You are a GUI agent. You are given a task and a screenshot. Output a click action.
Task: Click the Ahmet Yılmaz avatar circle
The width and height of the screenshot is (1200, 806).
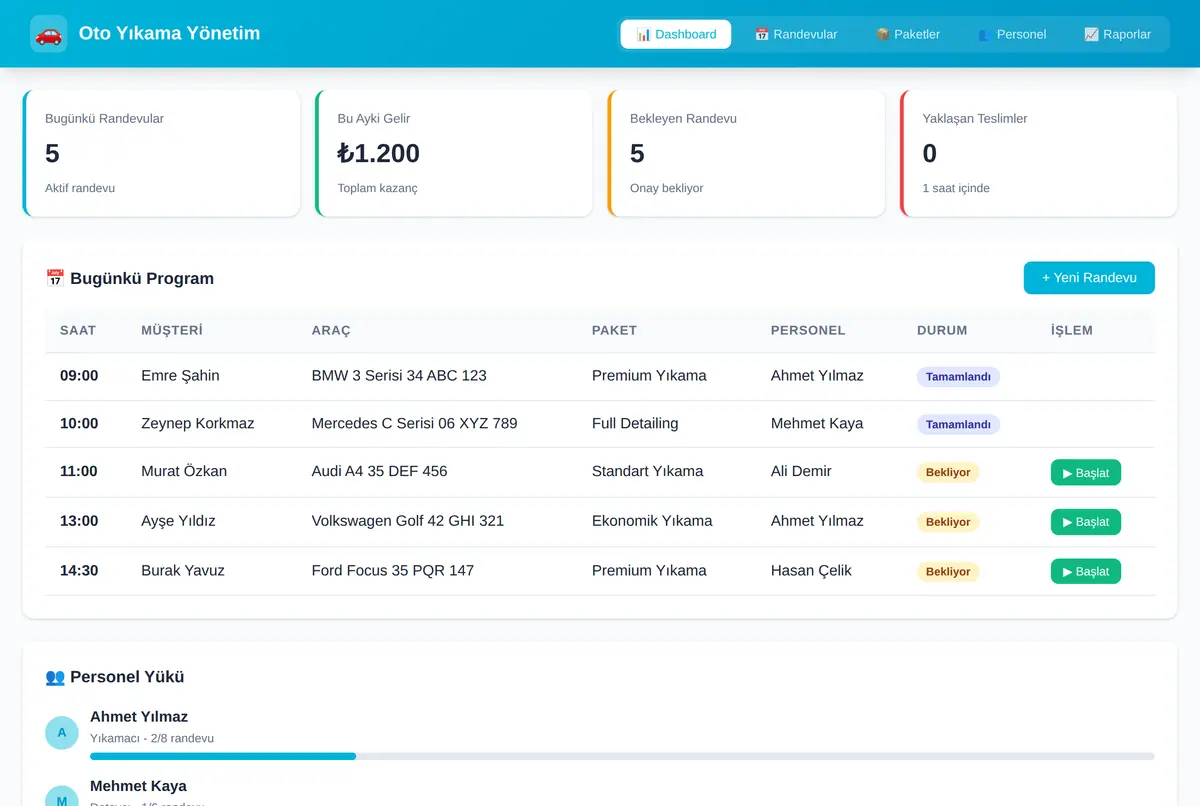(x=62, y=732)
